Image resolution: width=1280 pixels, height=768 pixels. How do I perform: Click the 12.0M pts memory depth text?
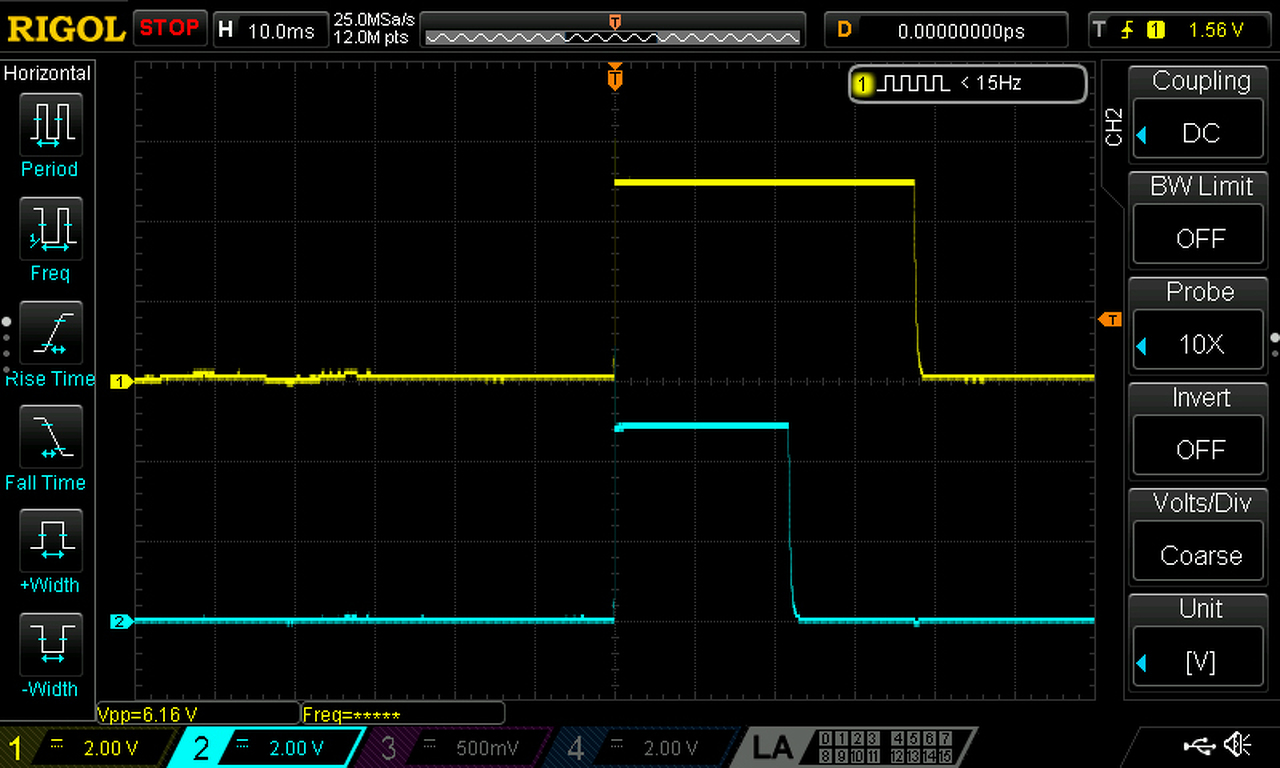coord(374,38)
